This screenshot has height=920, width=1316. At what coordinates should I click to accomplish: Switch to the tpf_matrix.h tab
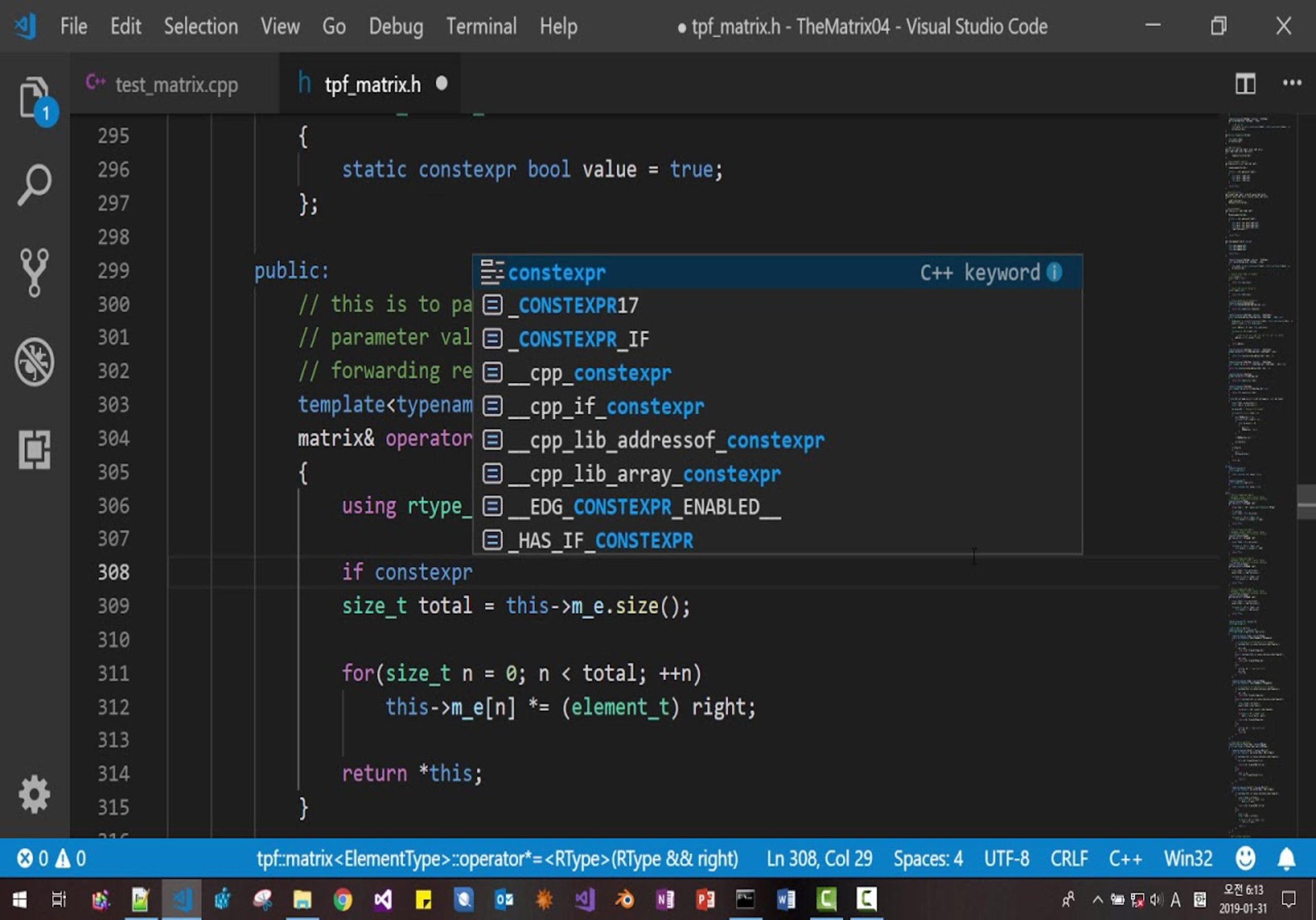tap(371, 84)
